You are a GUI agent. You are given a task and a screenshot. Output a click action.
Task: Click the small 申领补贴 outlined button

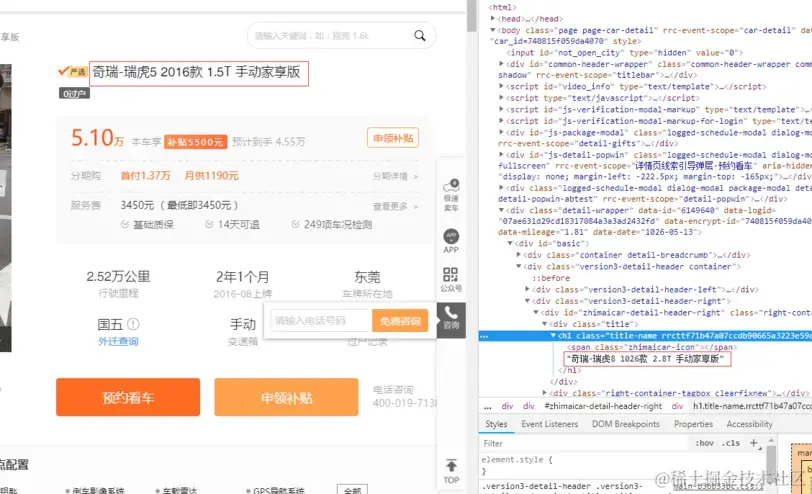click(393, 138)
